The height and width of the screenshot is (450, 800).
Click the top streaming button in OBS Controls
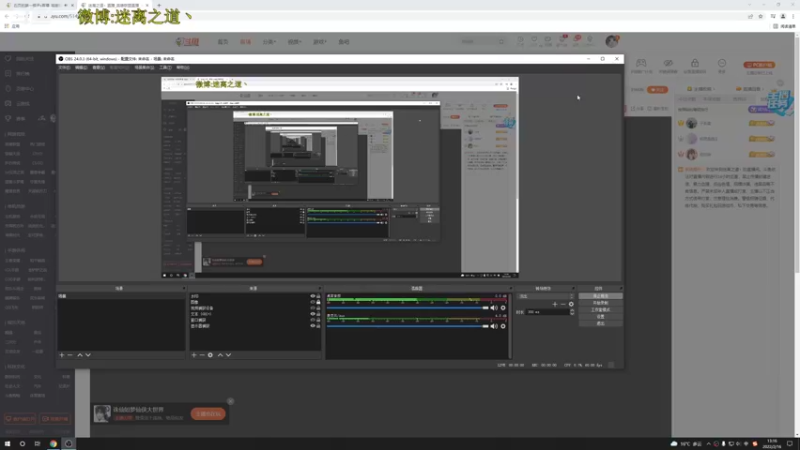tap(601, 296)
